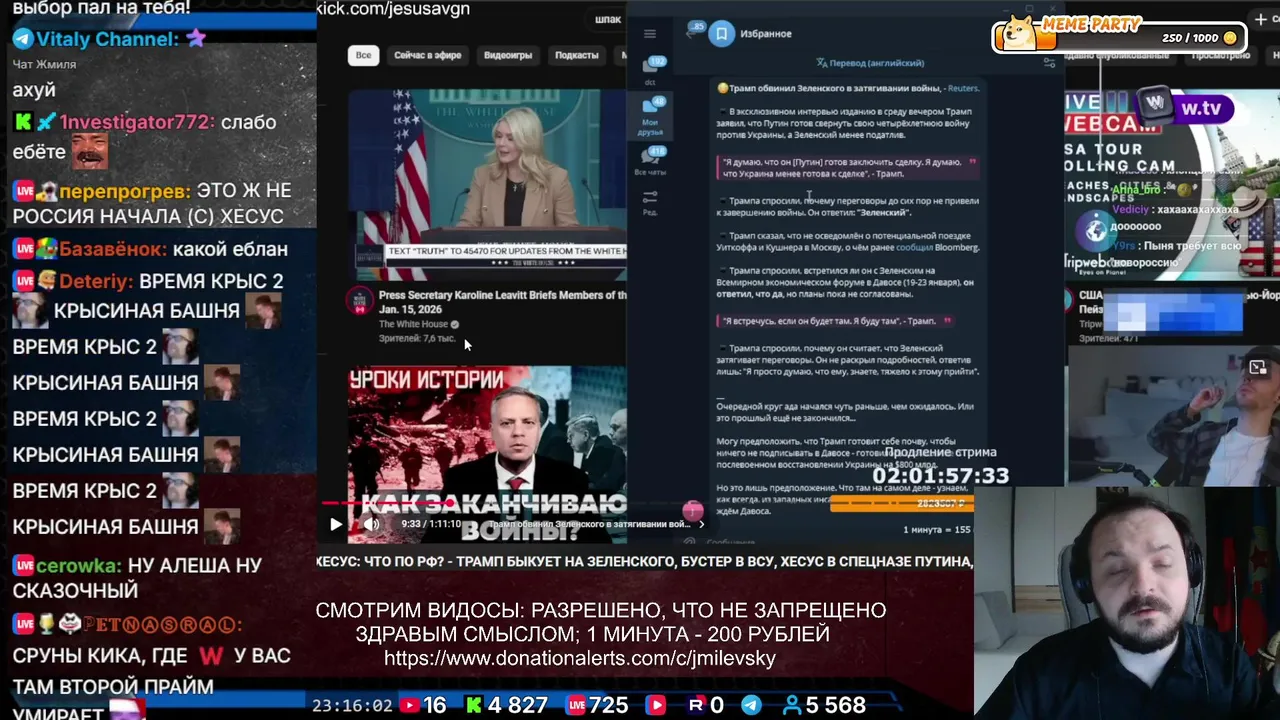The height and width of the screenshot is (720, 1280).
Task: Click the plus create button in YouTube header
Action: tap(1260, 19)
